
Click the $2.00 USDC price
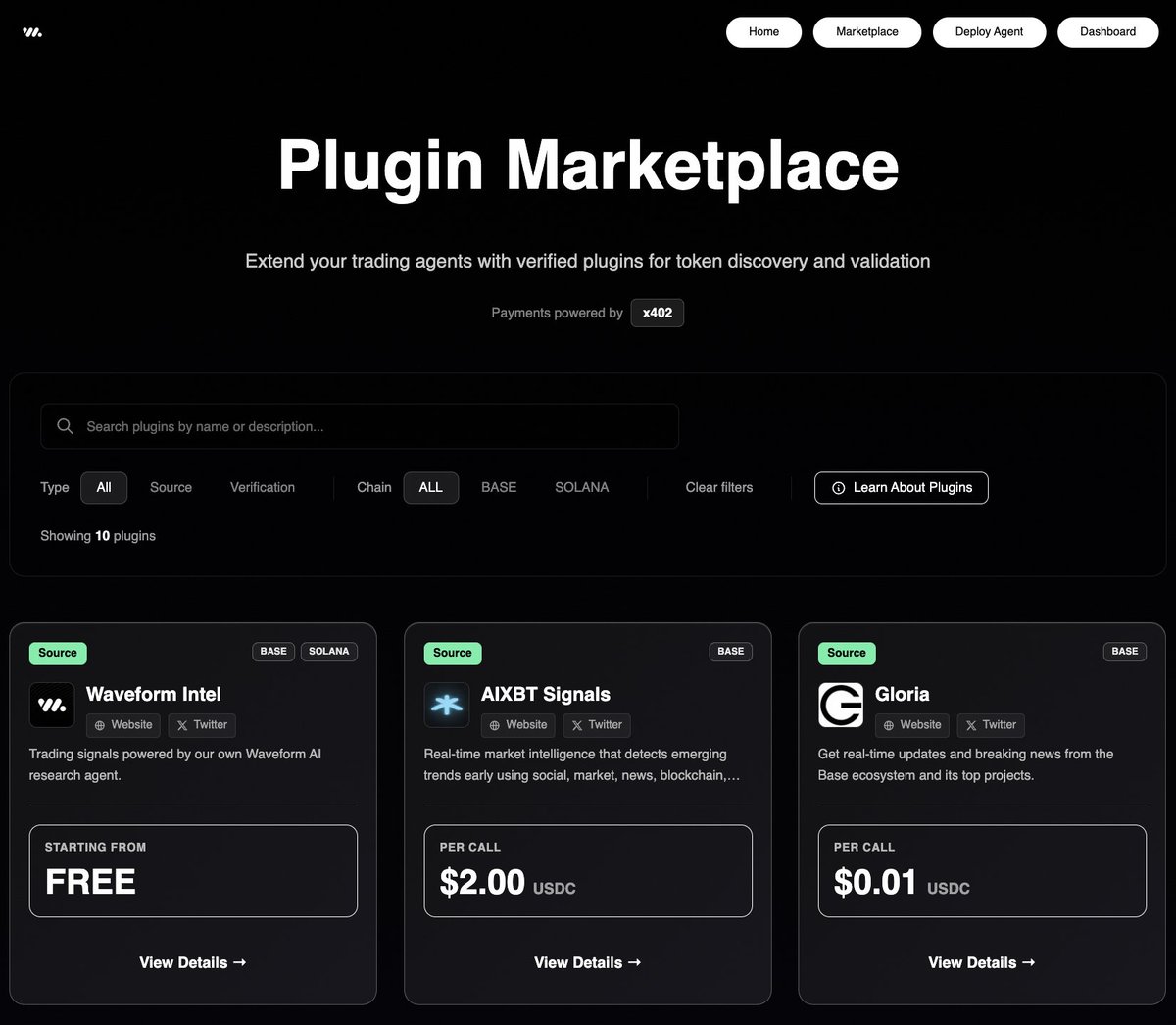point(508,883)
